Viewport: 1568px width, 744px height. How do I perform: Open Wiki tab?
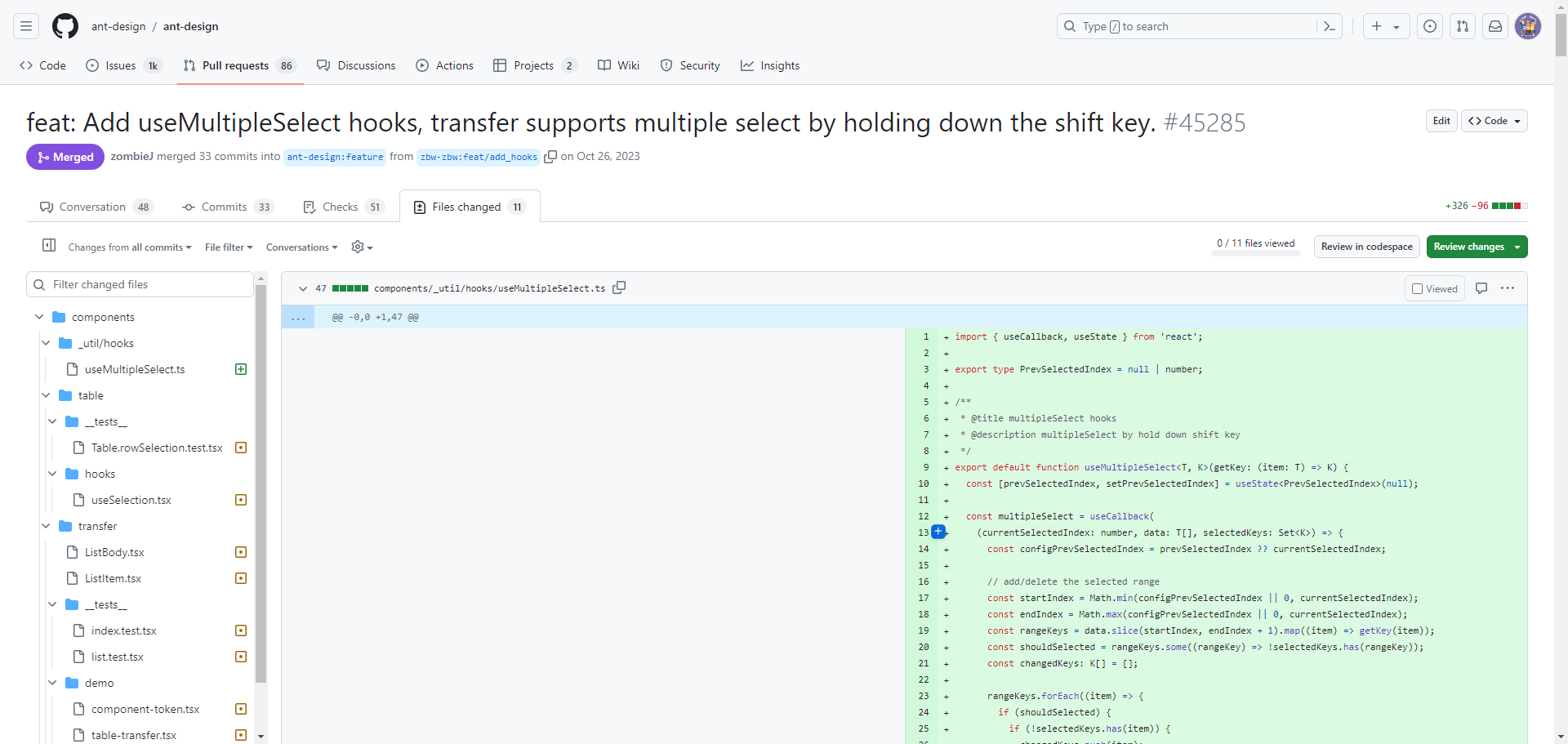(x=618, y=65)
